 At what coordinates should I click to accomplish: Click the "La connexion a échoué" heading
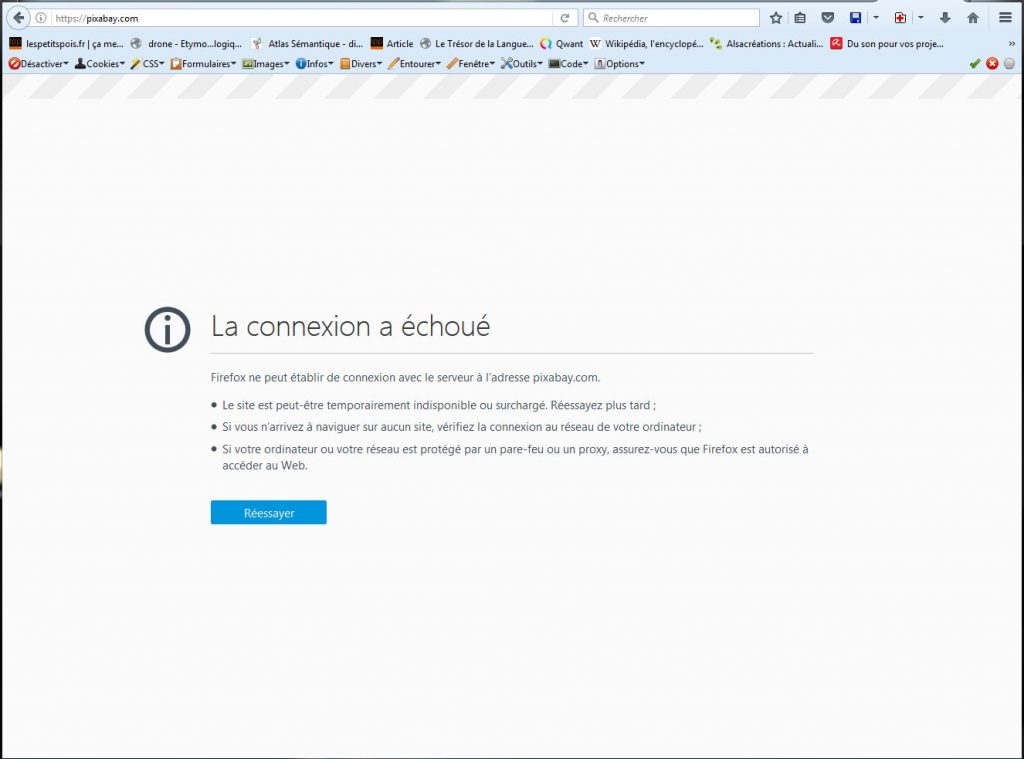click(x=350, y=326)
